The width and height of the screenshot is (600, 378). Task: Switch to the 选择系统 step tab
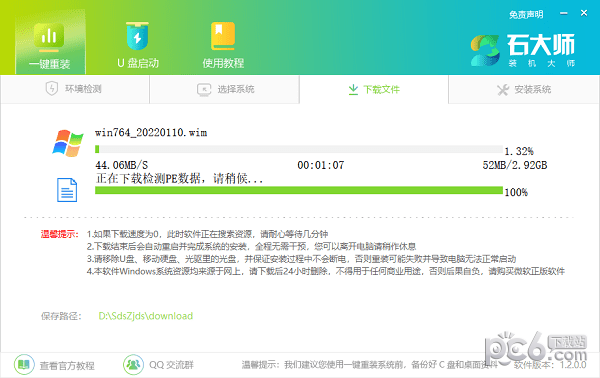[225, 90]
